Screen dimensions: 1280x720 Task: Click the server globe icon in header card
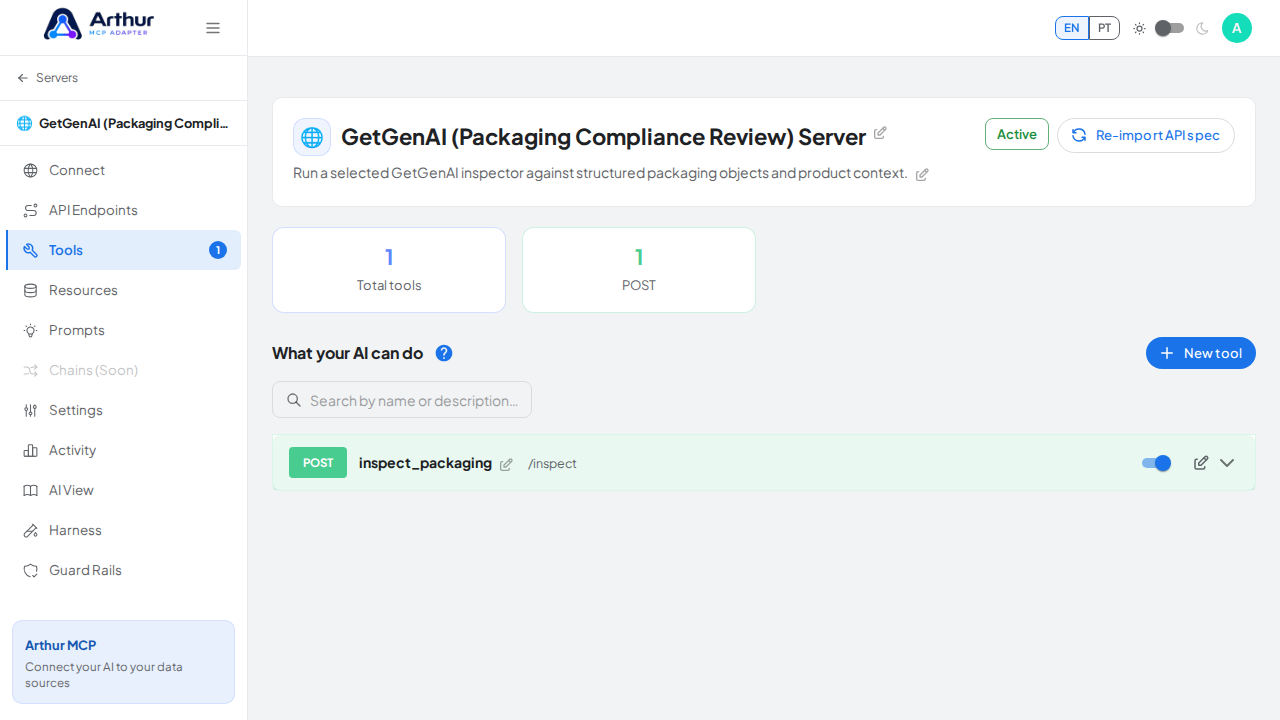tap(312, 137)
